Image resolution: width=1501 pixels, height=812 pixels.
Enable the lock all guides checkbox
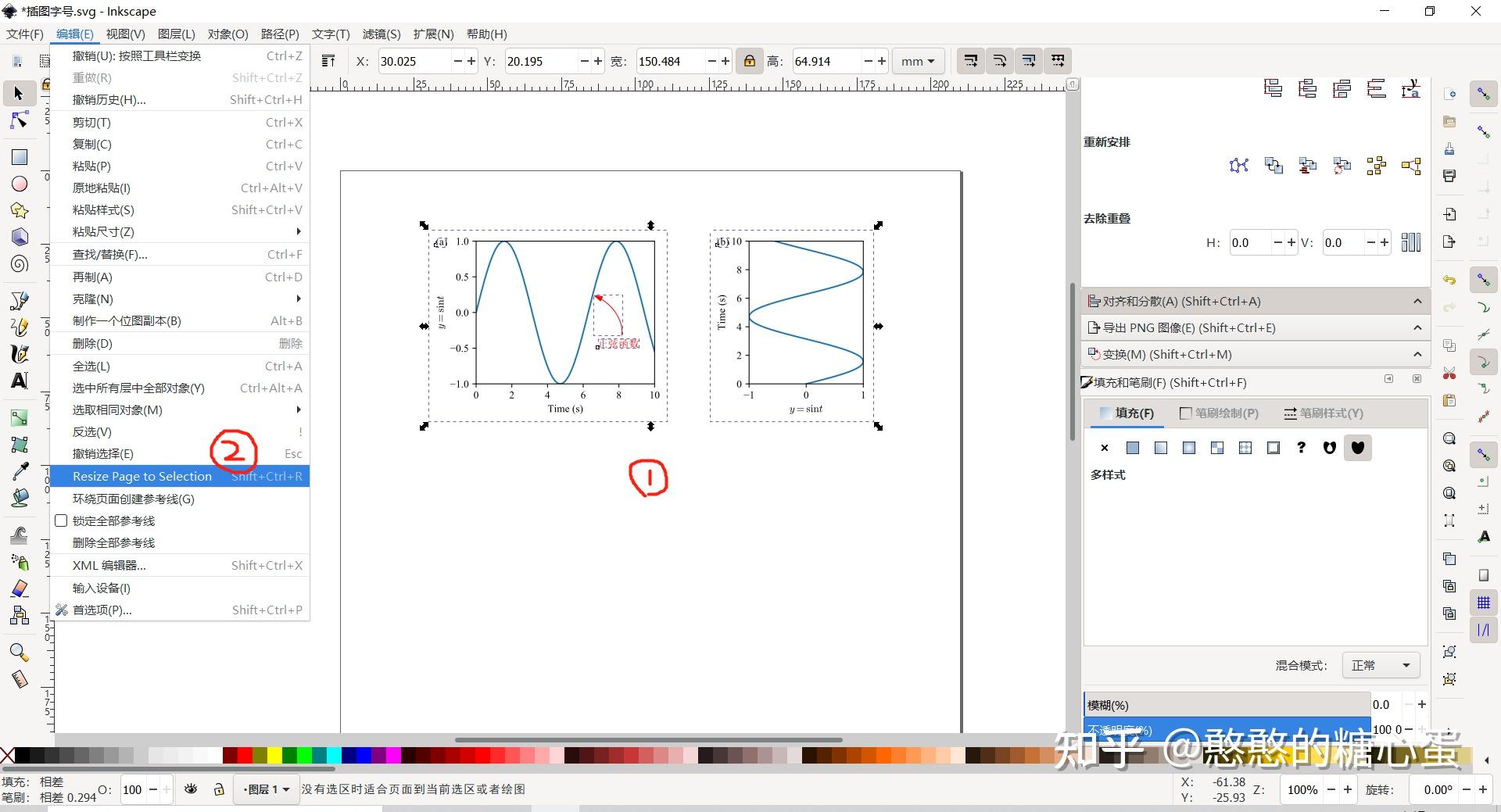[x=61, y=520]
